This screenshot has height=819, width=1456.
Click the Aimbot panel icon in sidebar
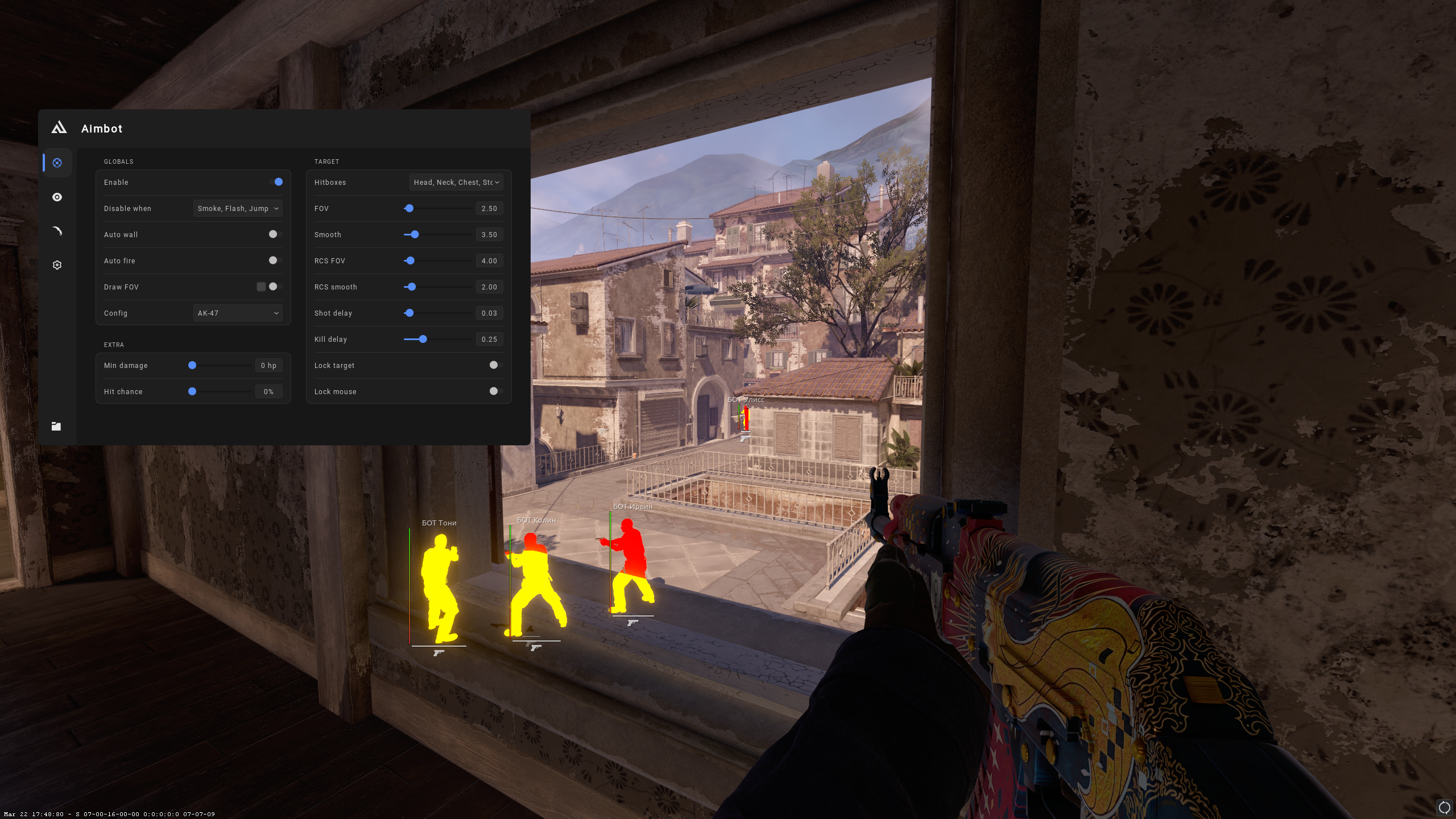(57, 162)
